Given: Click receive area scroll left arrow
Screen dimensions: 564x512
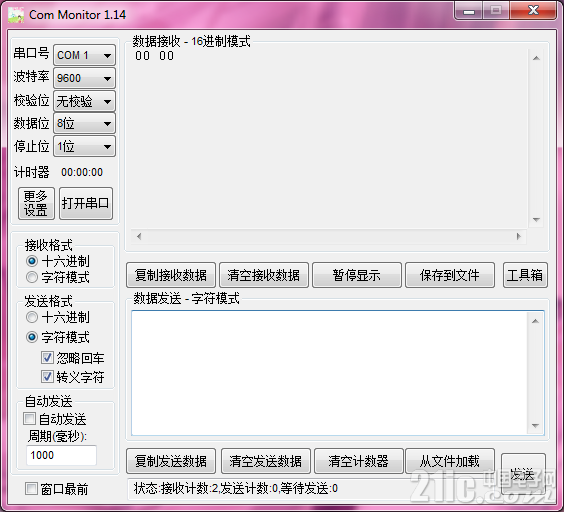Looking at the screenshot, I should [139, 236].
